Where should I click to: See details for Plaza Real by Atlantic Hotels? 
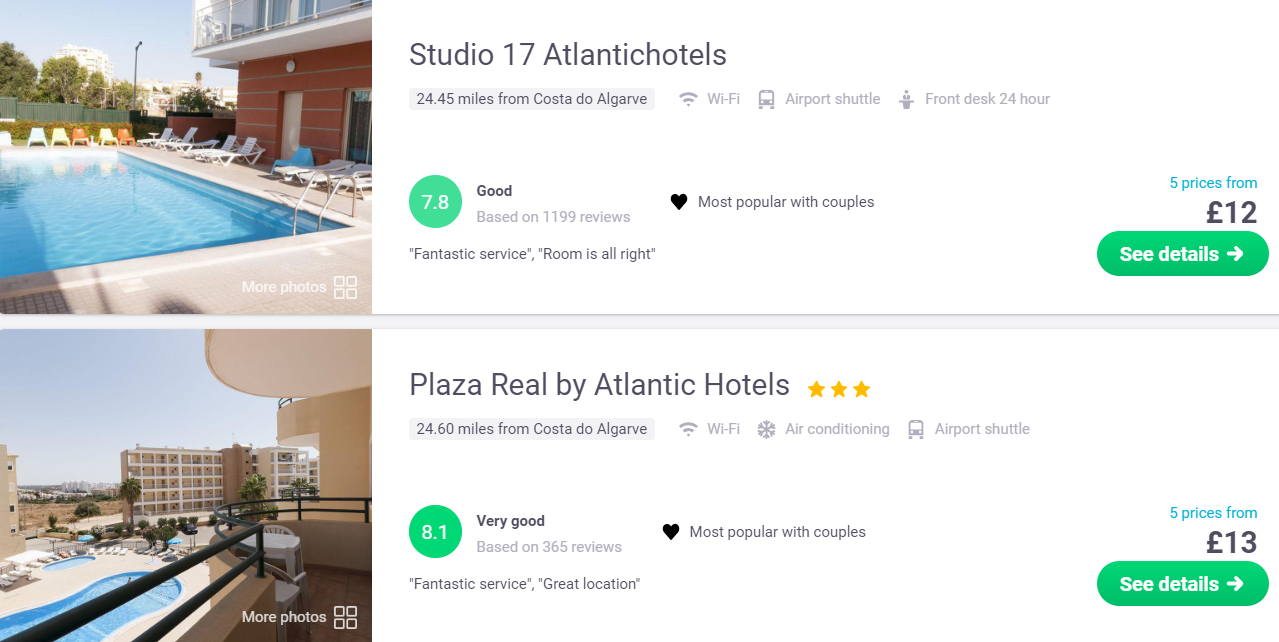[1183, 584]
